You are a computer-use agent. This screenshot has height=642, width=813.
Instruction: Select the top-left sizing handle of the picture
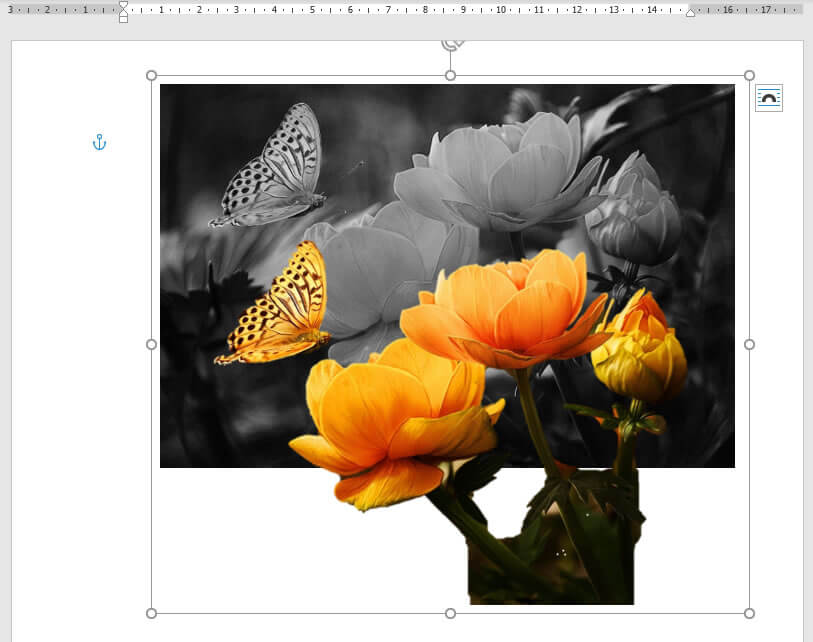[x=151, y=76]
